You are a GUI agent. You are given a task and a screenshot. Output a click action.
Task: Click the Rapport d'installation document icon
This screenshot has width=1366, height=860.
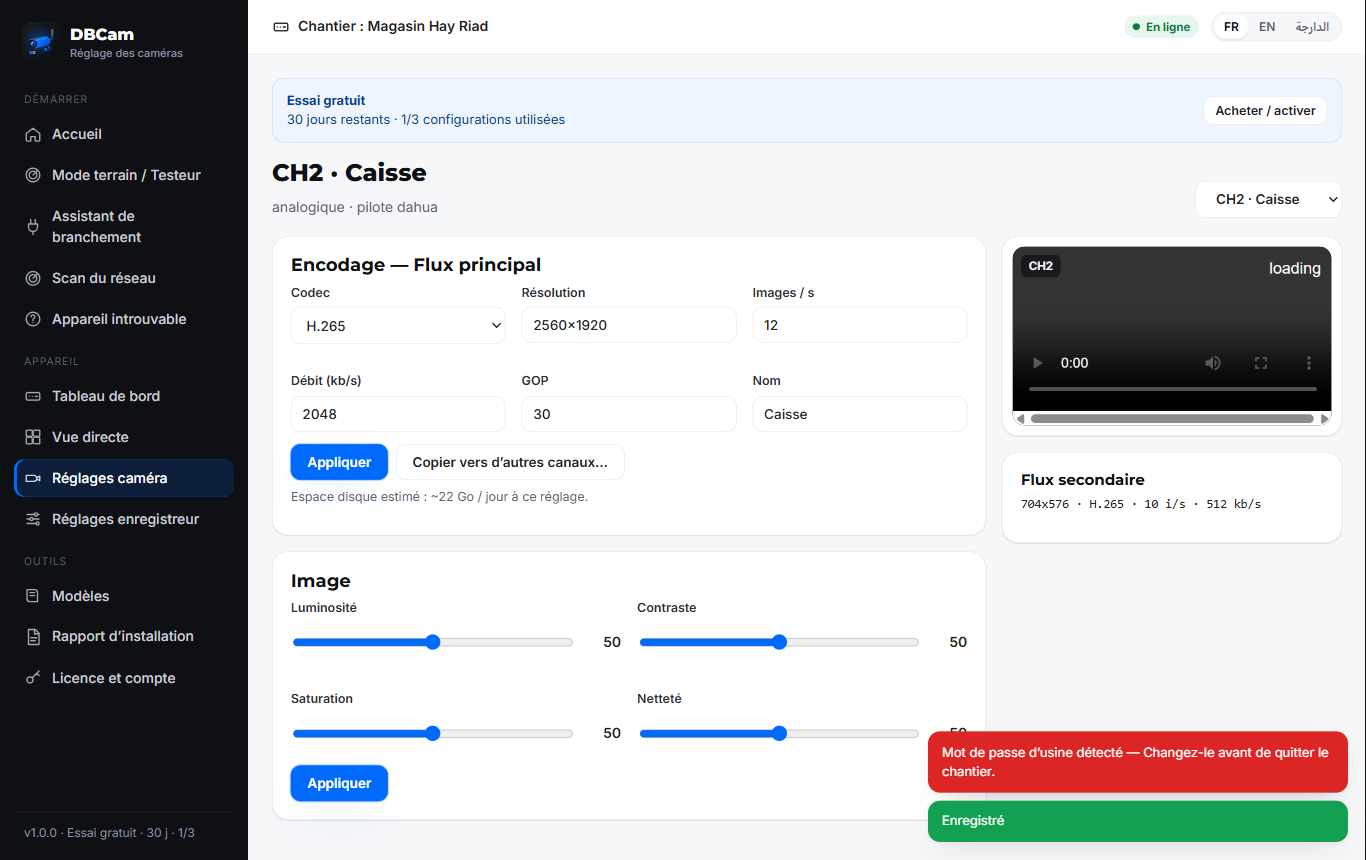tap(33, 637)
